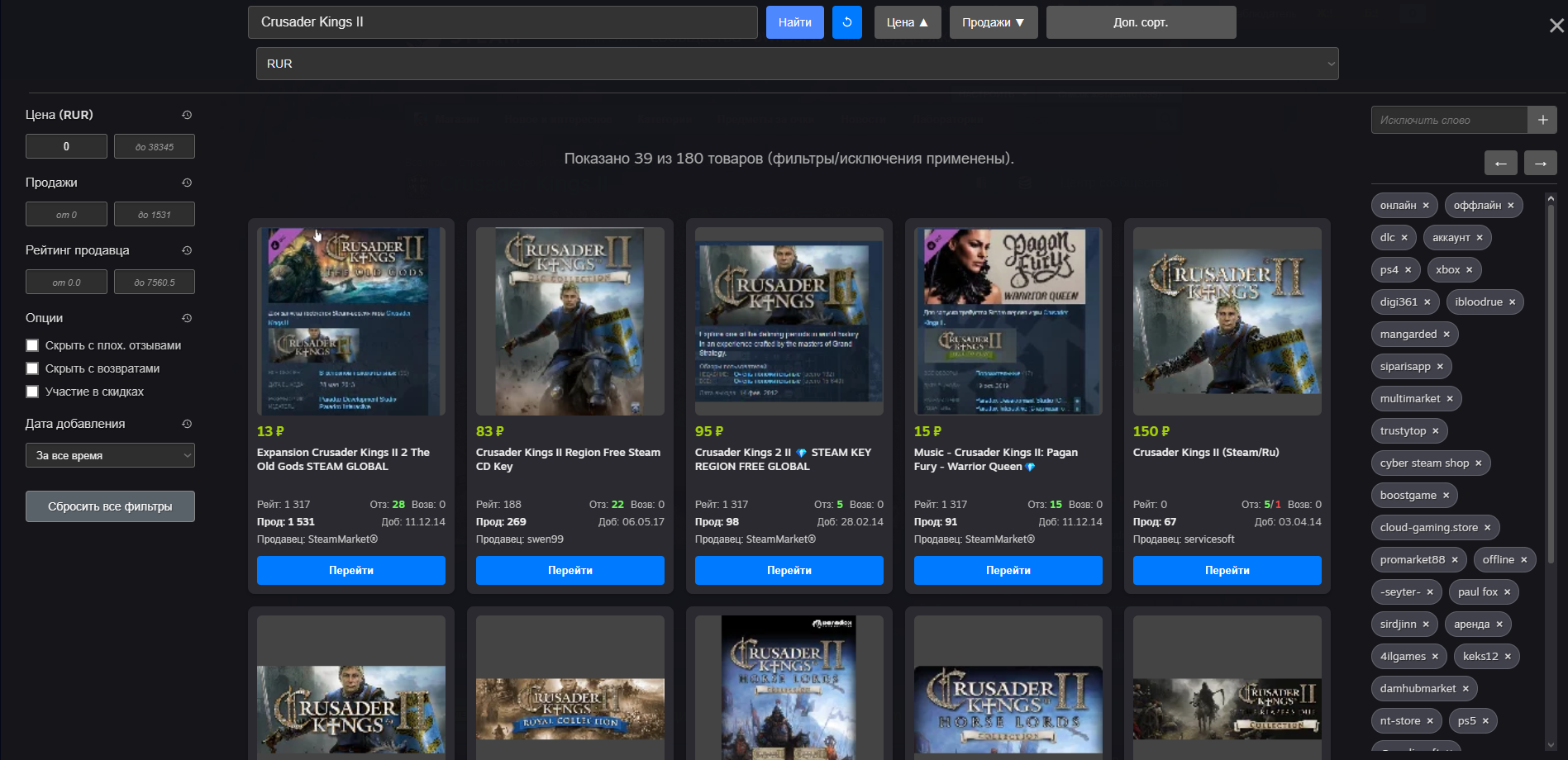Close the search panel with X

[x=1556, y=26]
